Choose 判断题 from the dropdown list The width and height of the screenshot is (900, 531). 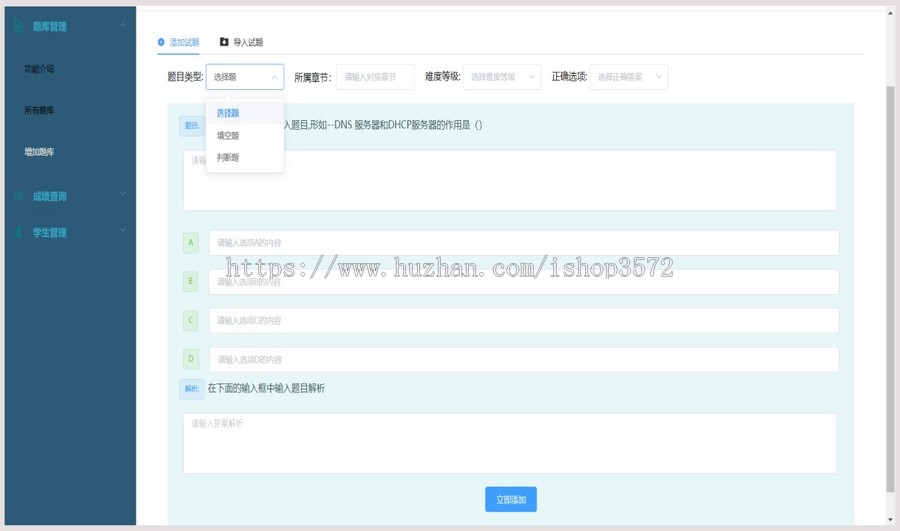[x=245, y=157]
